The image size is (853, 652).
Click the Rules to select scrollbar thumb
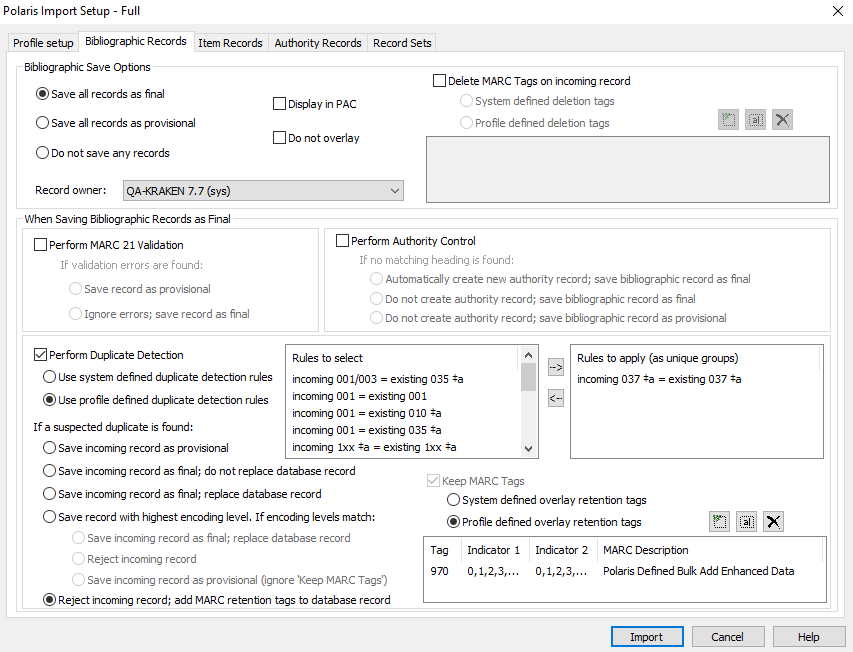(x=529, y=377)
